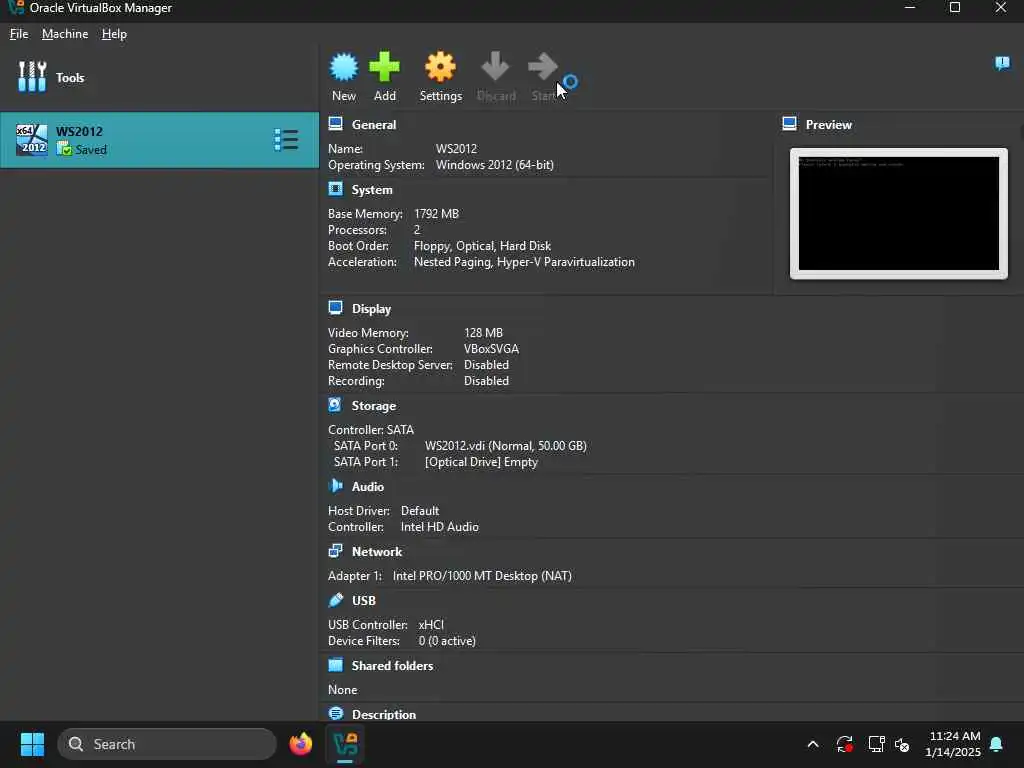Click the USB section heading
This screenshot has height=768, width=1024.
(364, 601)
